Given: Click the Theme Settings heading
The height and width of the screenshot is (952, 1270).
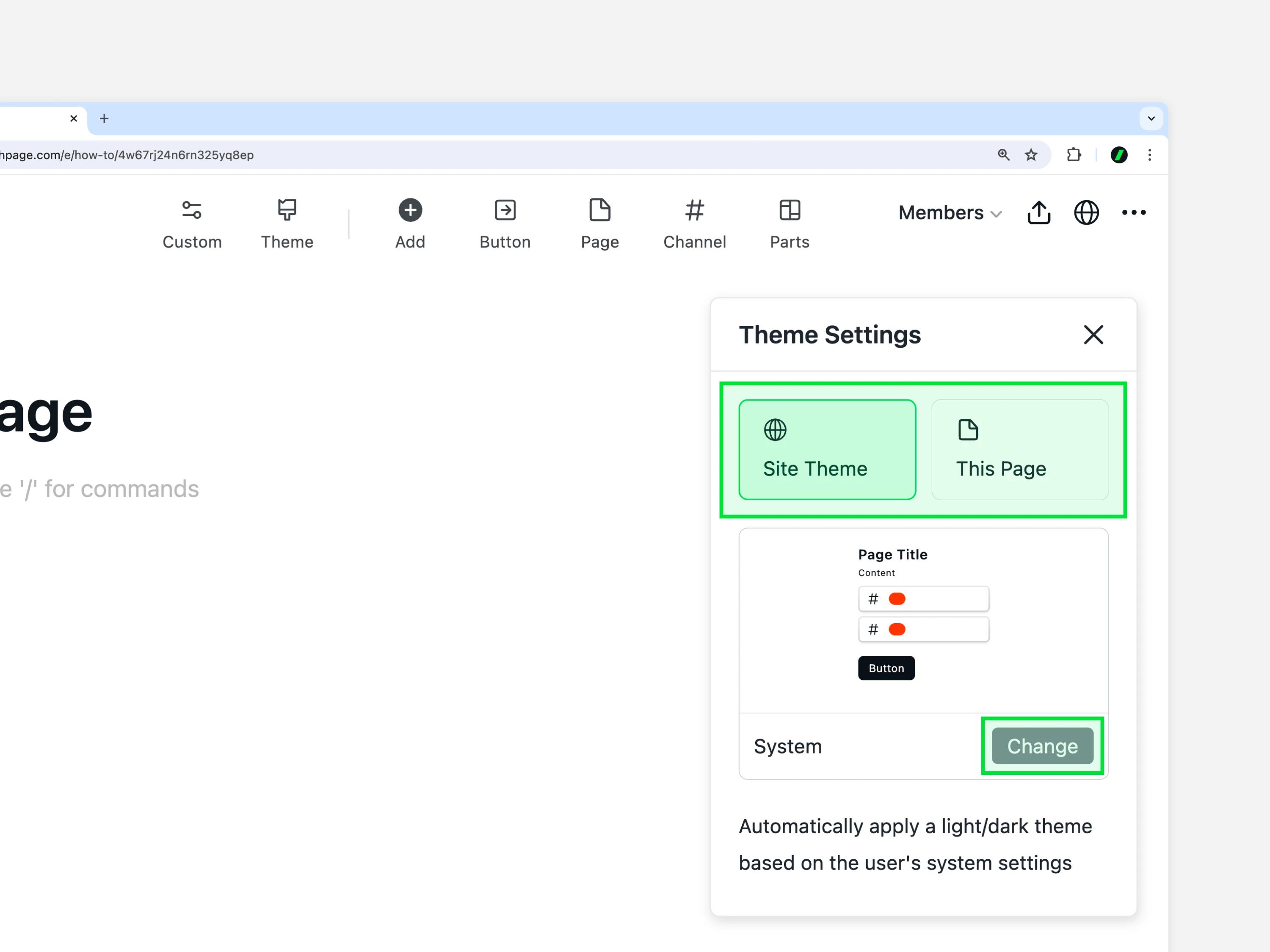Looking at the screenshot, I should [x=830, y=335].
